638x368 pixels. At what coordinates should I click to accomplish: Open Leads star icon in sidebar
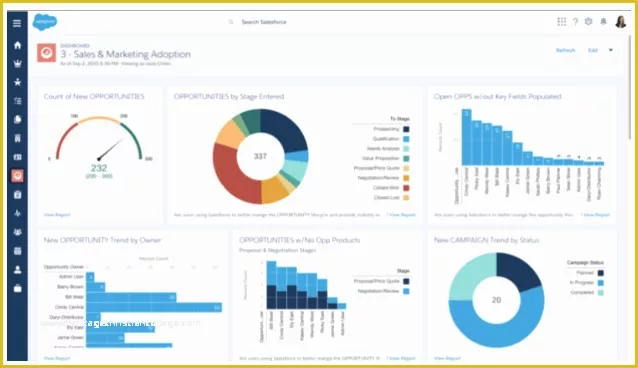pyautogui.click(x=17, y=82)
